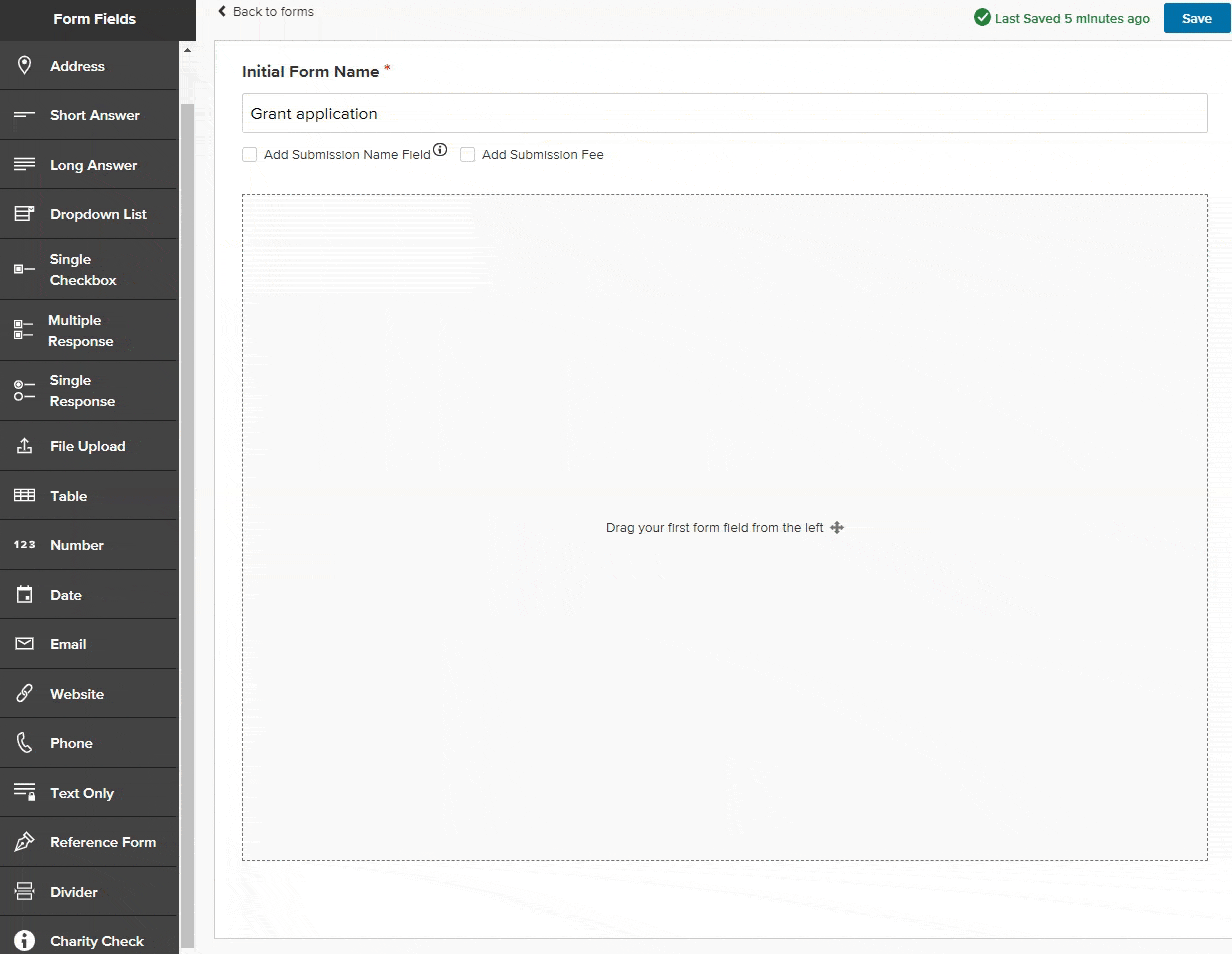
Task: Click the 'Reference Form' label text
Action: (x=103, y=842)
